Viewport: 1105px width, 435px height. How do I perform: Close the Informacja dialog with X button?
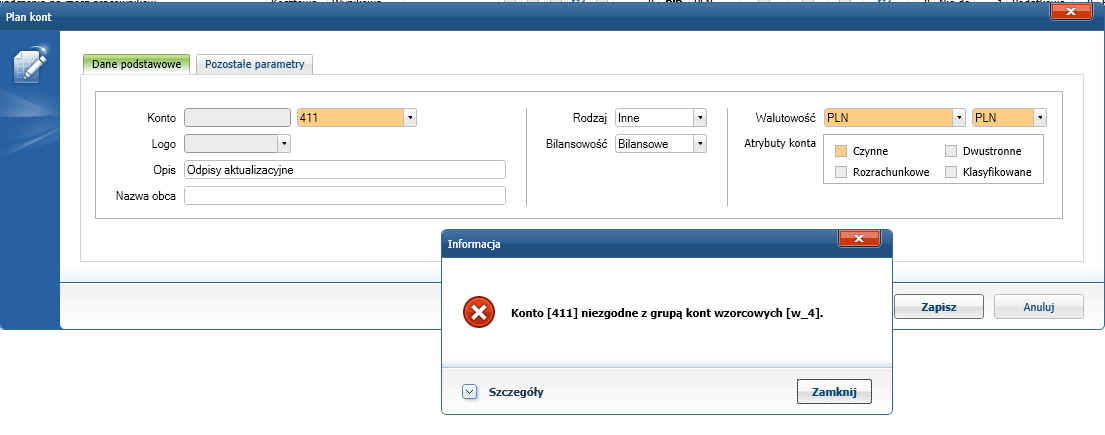[x=859, y=238]
